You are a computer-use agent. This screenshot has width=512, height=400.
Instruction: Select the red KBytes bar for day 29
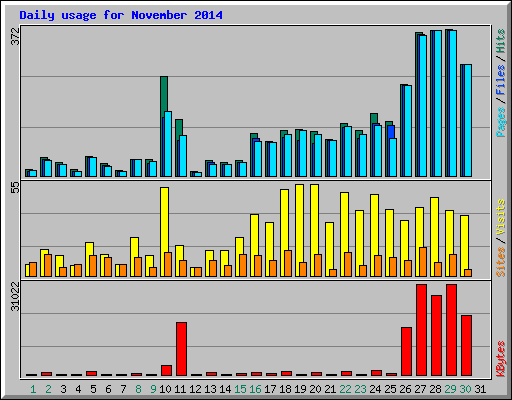451,330
